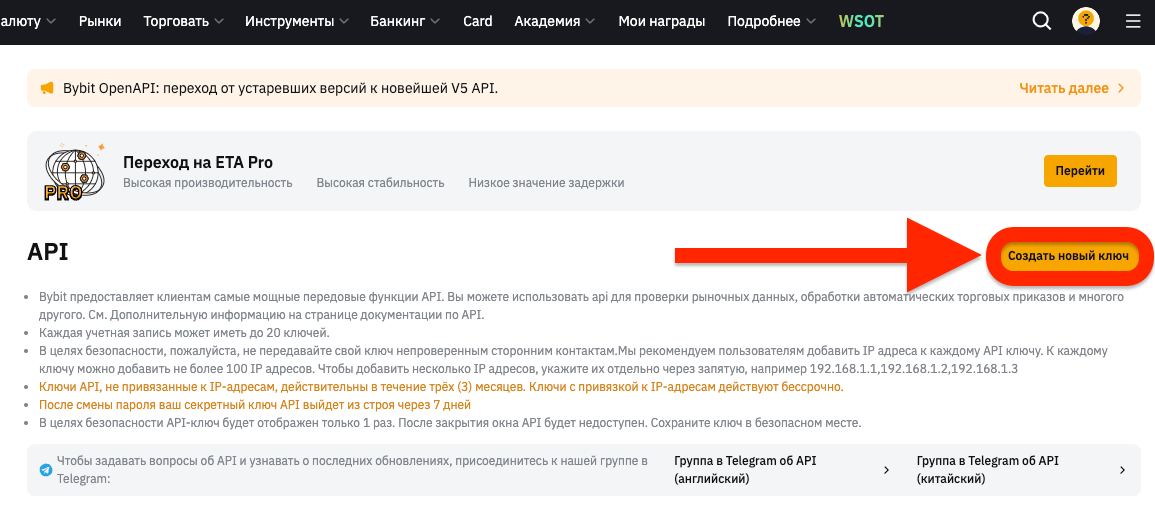Open Мои награды menu item
The width and height of the screenshot is (1155, 520).
tap(661, 21)
